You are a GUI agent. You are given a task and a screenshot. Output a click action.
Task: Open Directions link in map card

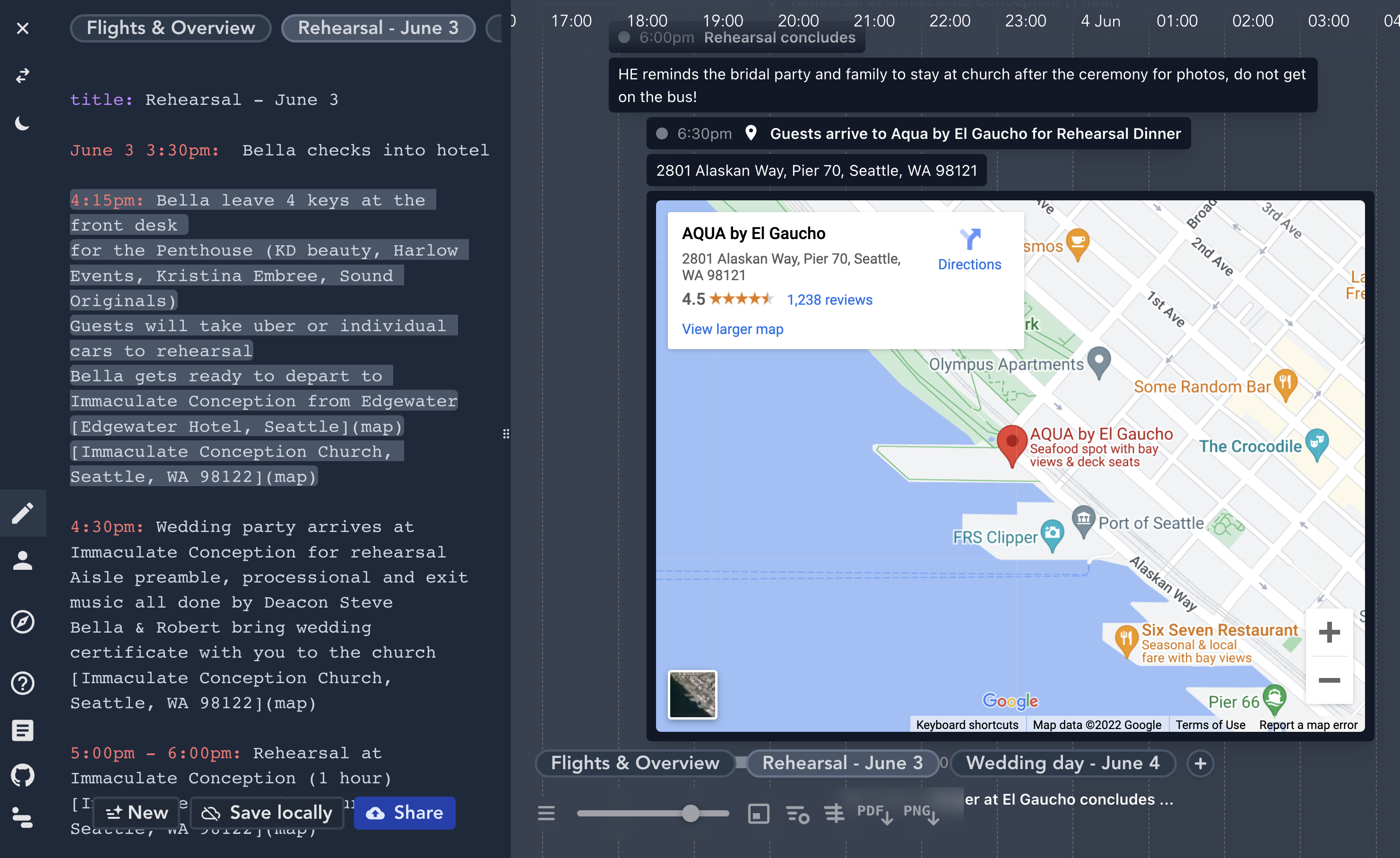pyautogui.click(x=969, y=250)
